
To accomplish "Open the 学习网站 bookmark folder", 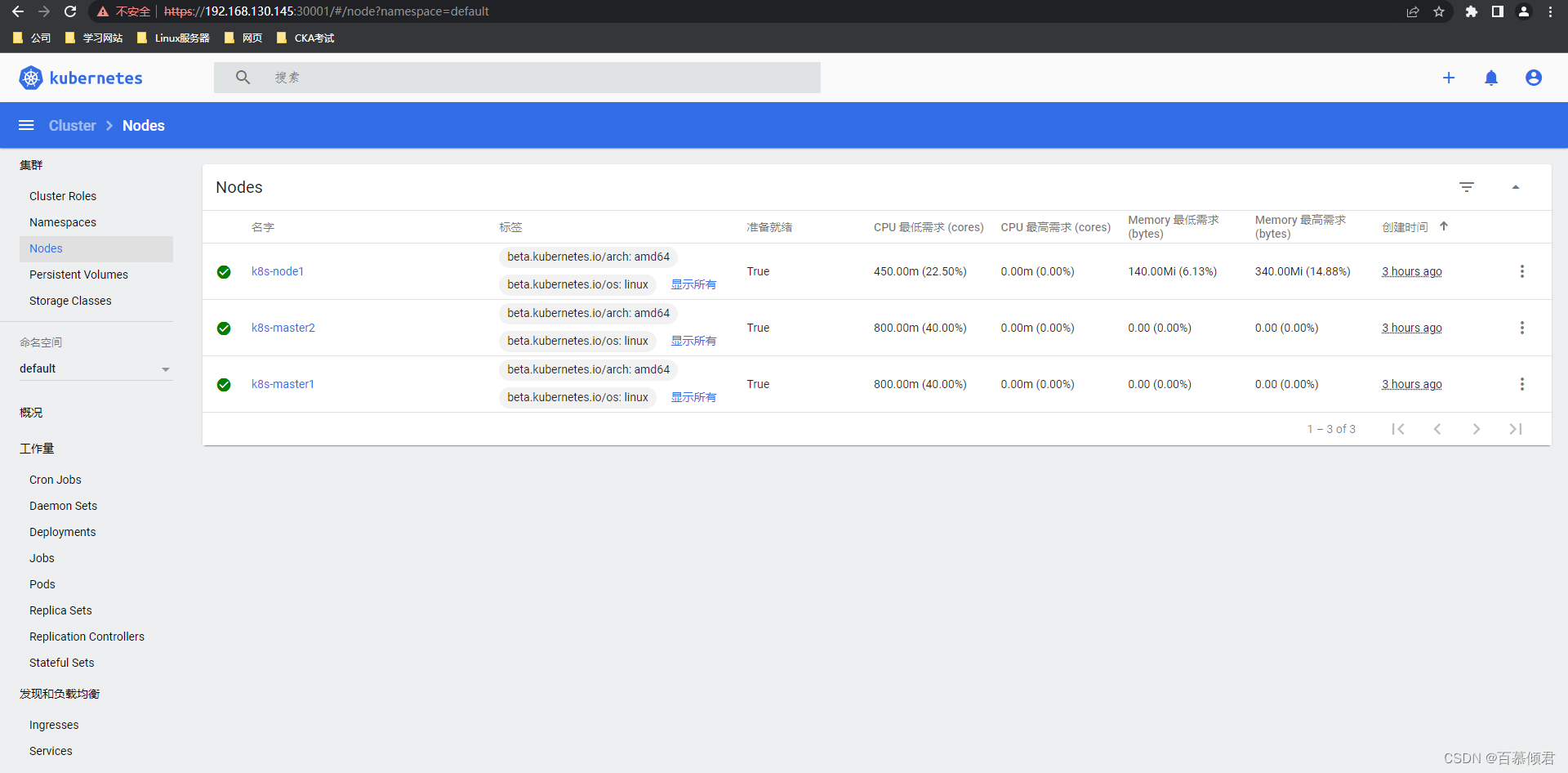I will [x=94, y=38].
